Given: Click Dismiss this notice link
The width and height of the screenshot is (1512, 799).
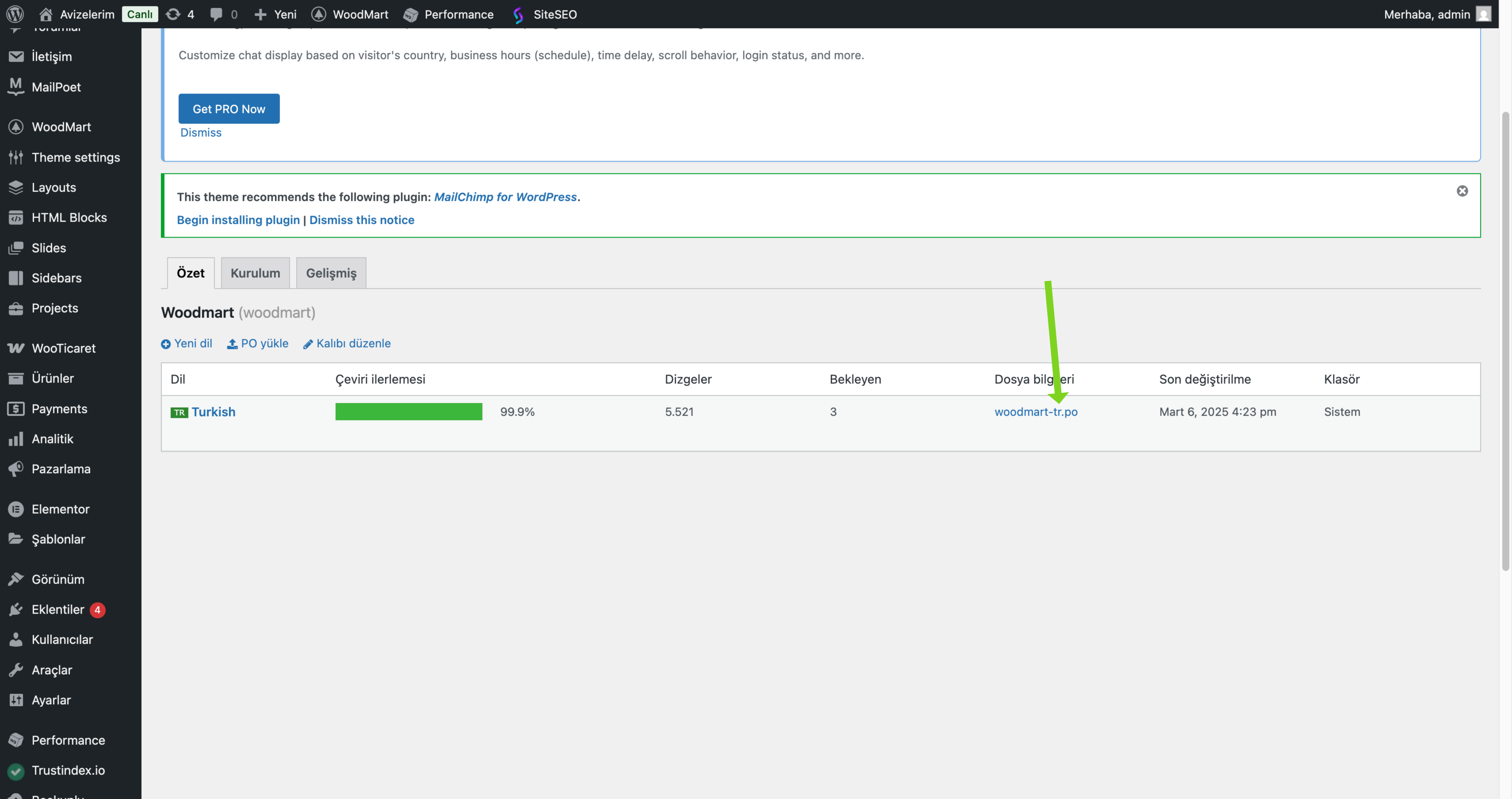Looking at the screenshot, I should [x=362, y=220].
